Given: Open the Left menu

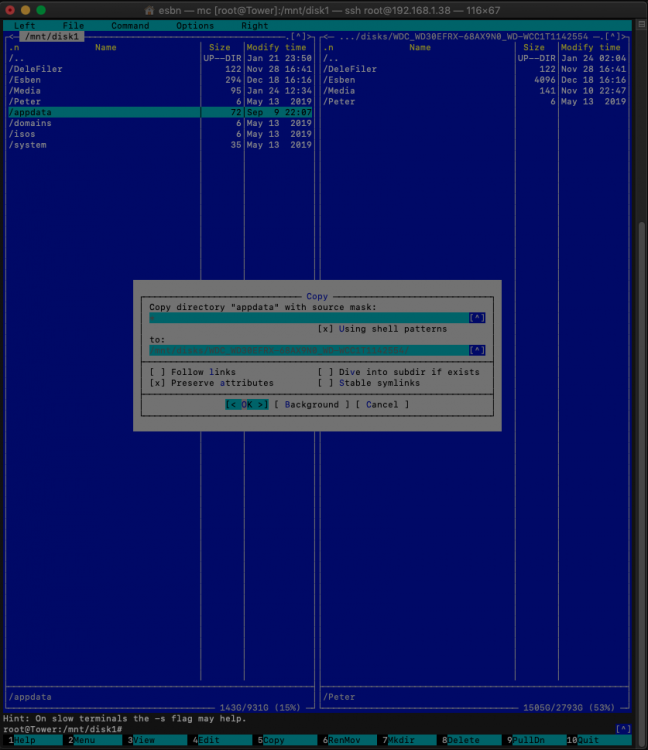Looking at the screenshot, I should coord(24,26).
